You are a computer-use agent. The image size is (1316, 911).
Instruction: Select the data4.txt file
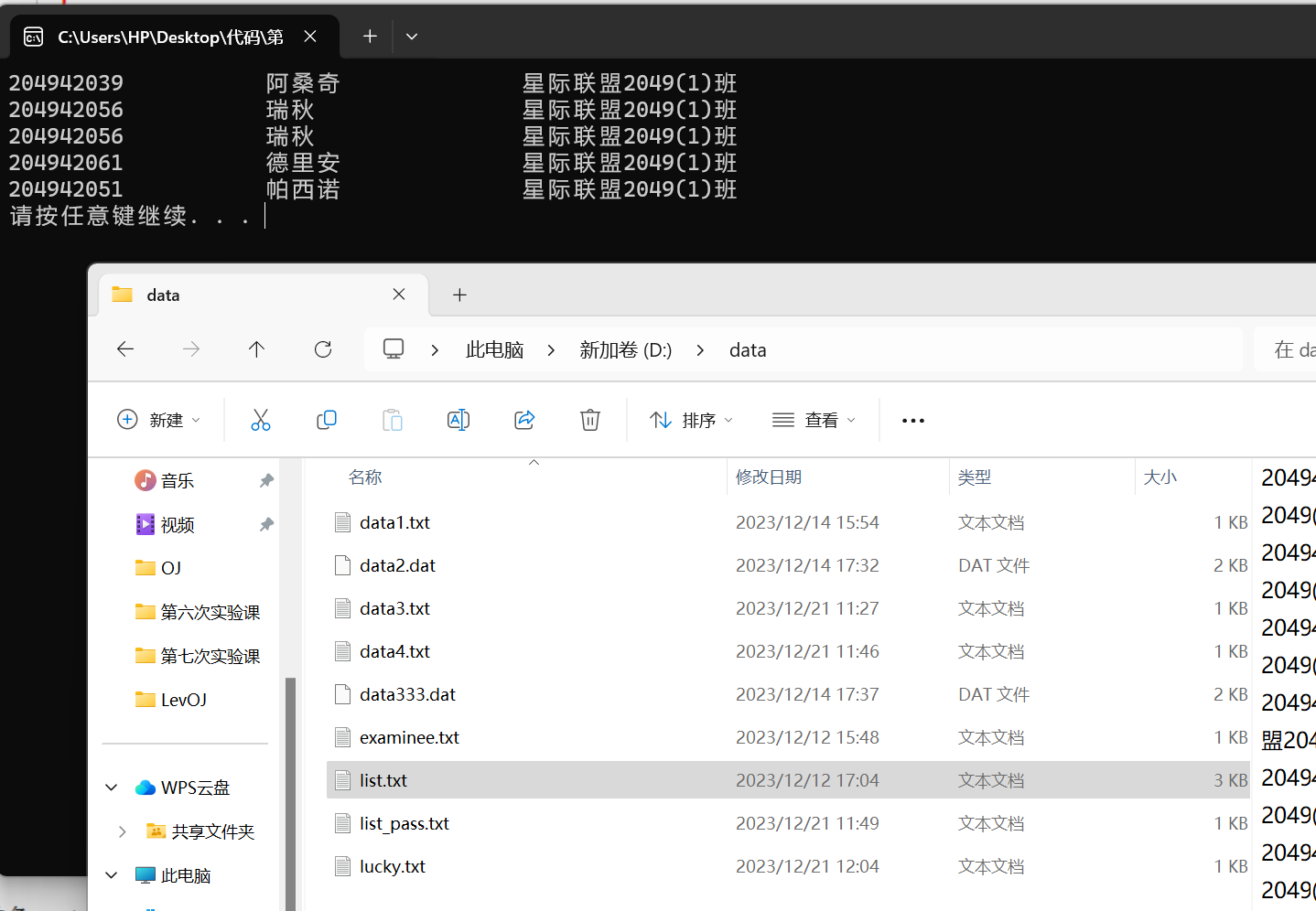click(788, 651)
